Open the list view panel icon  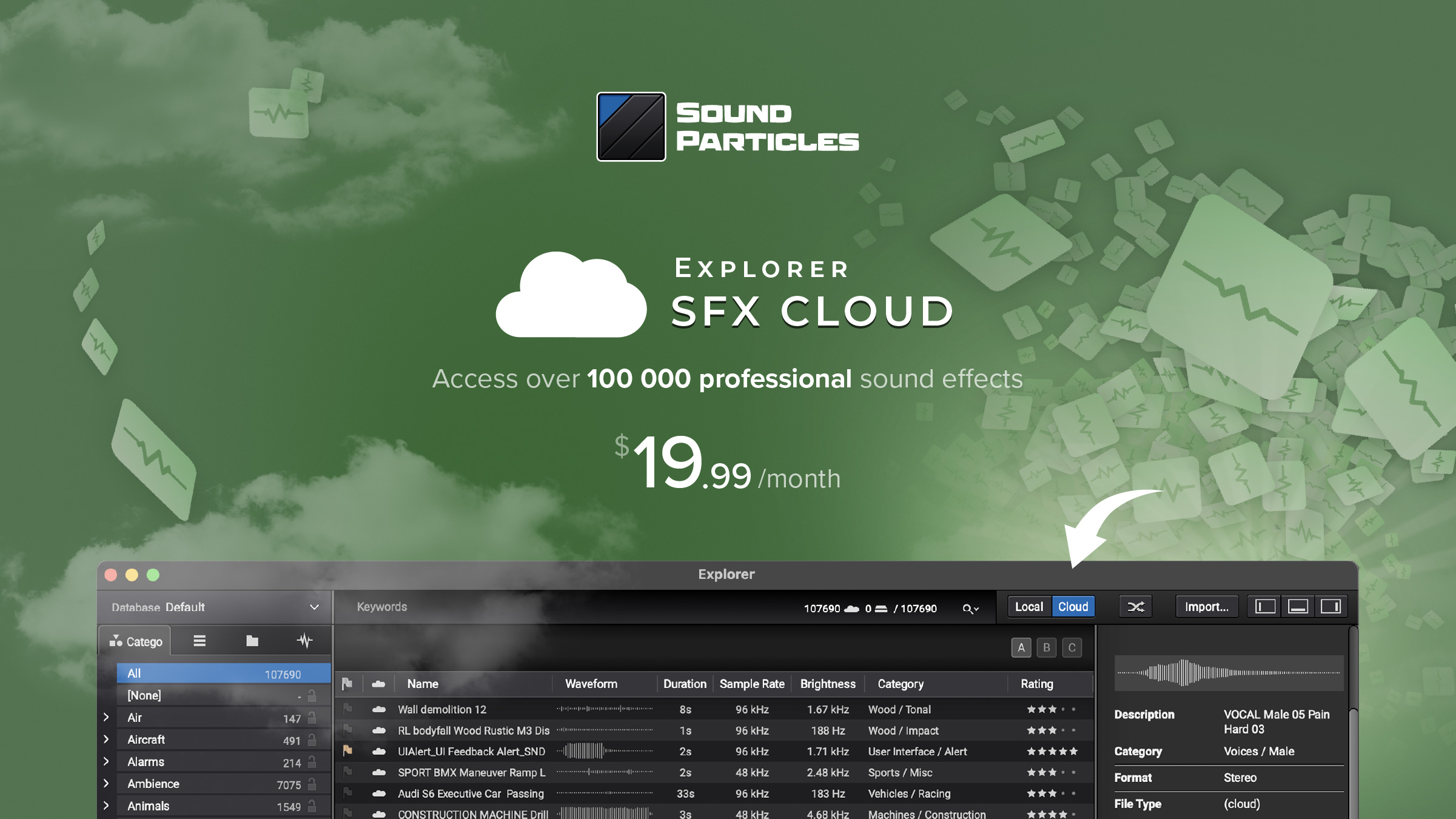point(200,641)
